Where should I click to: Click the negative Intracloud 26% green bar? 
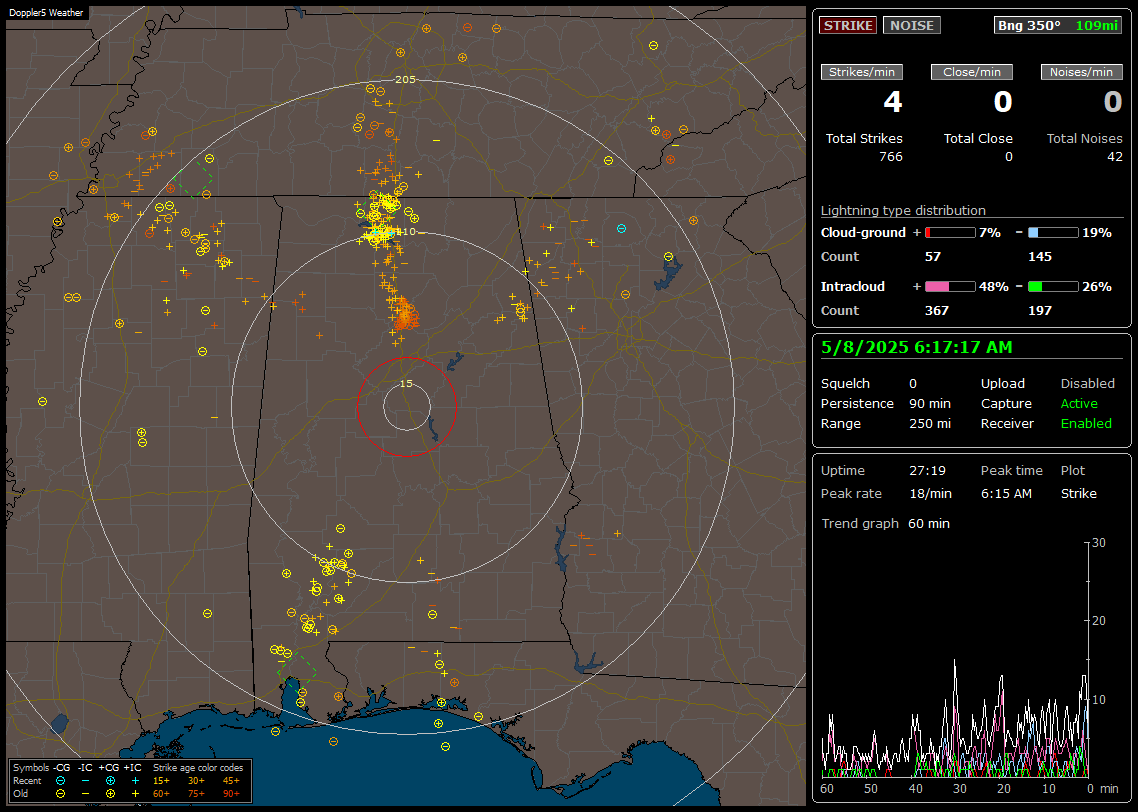1053,287
